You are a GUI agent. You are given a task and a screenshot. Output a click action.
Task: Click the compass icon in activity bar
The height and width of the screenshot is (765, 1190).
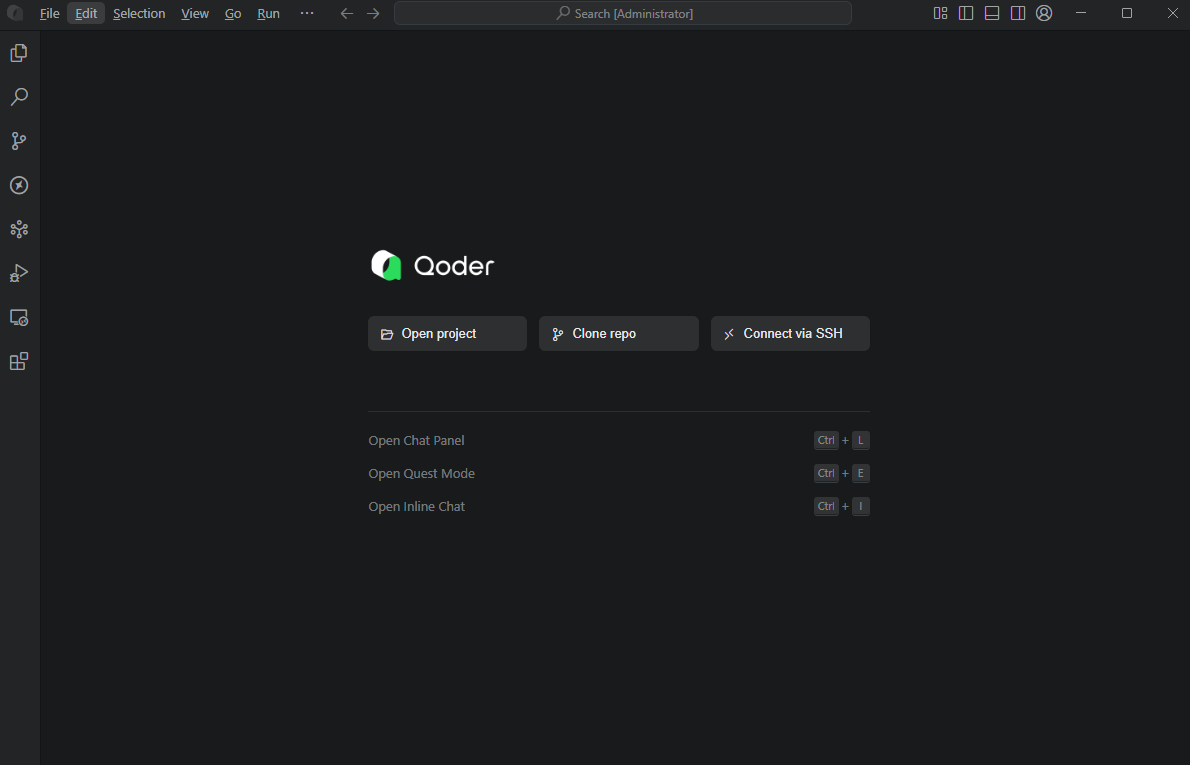coord(19,185)
